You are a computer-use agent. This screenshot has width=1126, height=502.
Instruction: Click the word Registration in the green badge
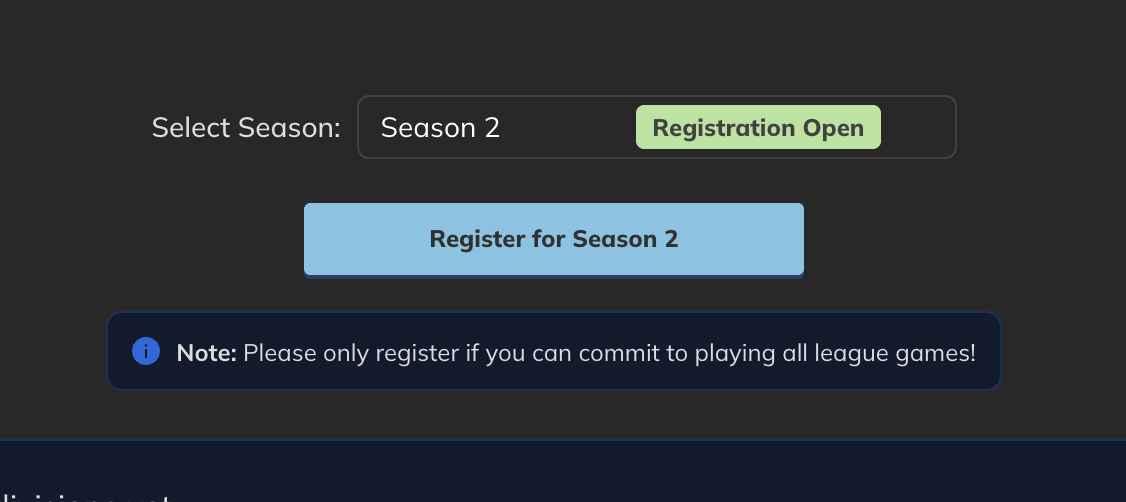tap(723, 128)
